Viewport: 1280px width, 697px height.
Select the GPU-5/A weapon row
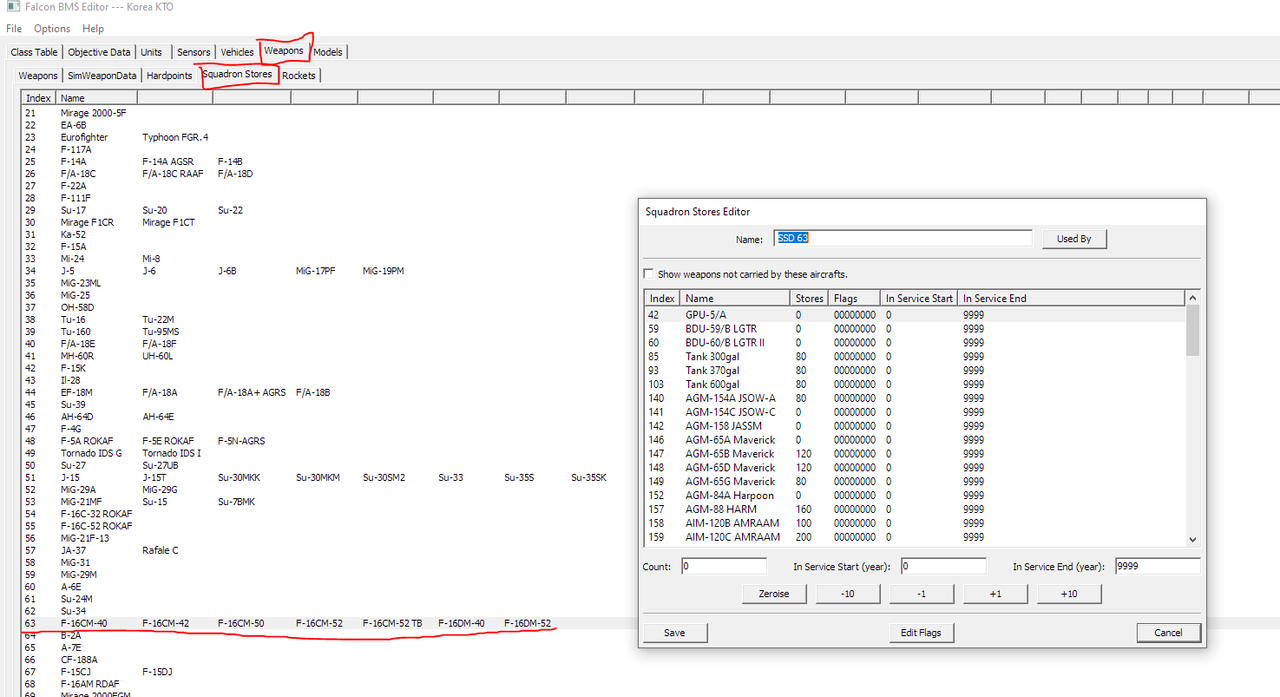tap(915, 314)
